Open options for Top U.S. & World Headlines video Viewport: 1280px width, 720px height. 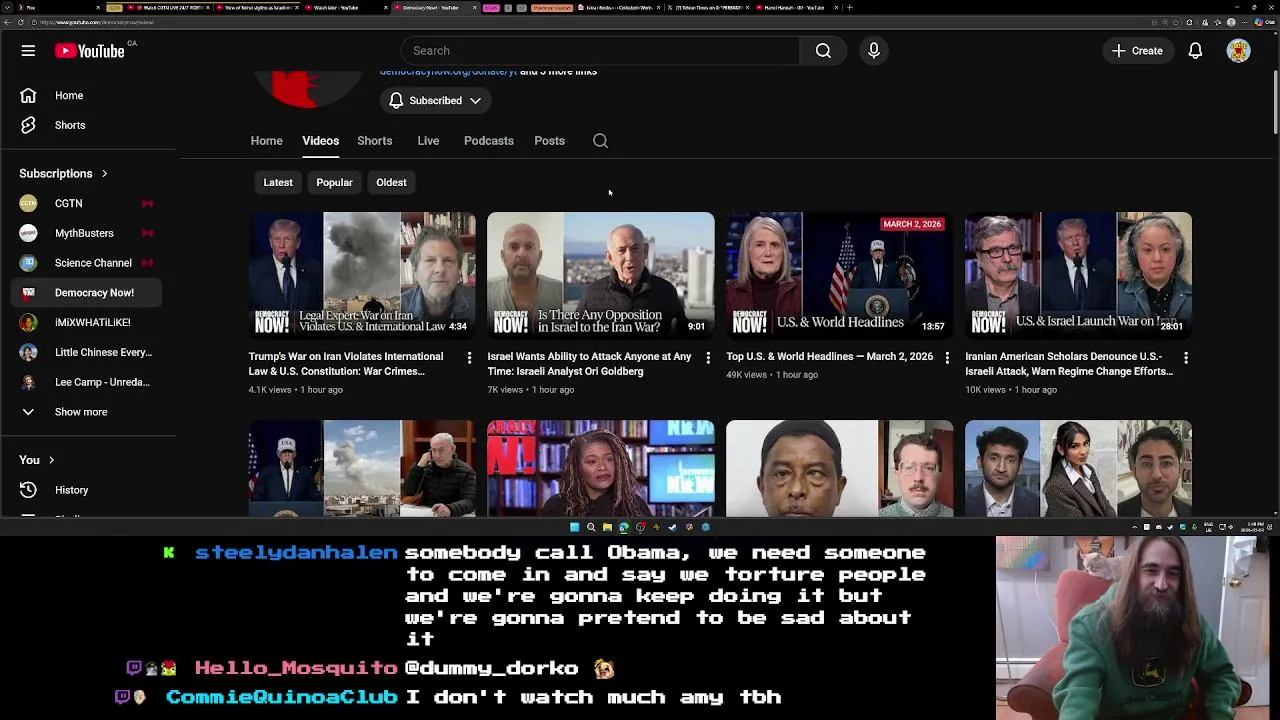click(x=947, y=357)
